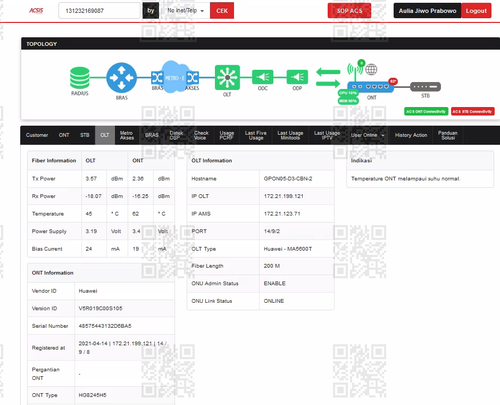
Task: Click the ONT Rx Power value -16.25
Action: 140,196
